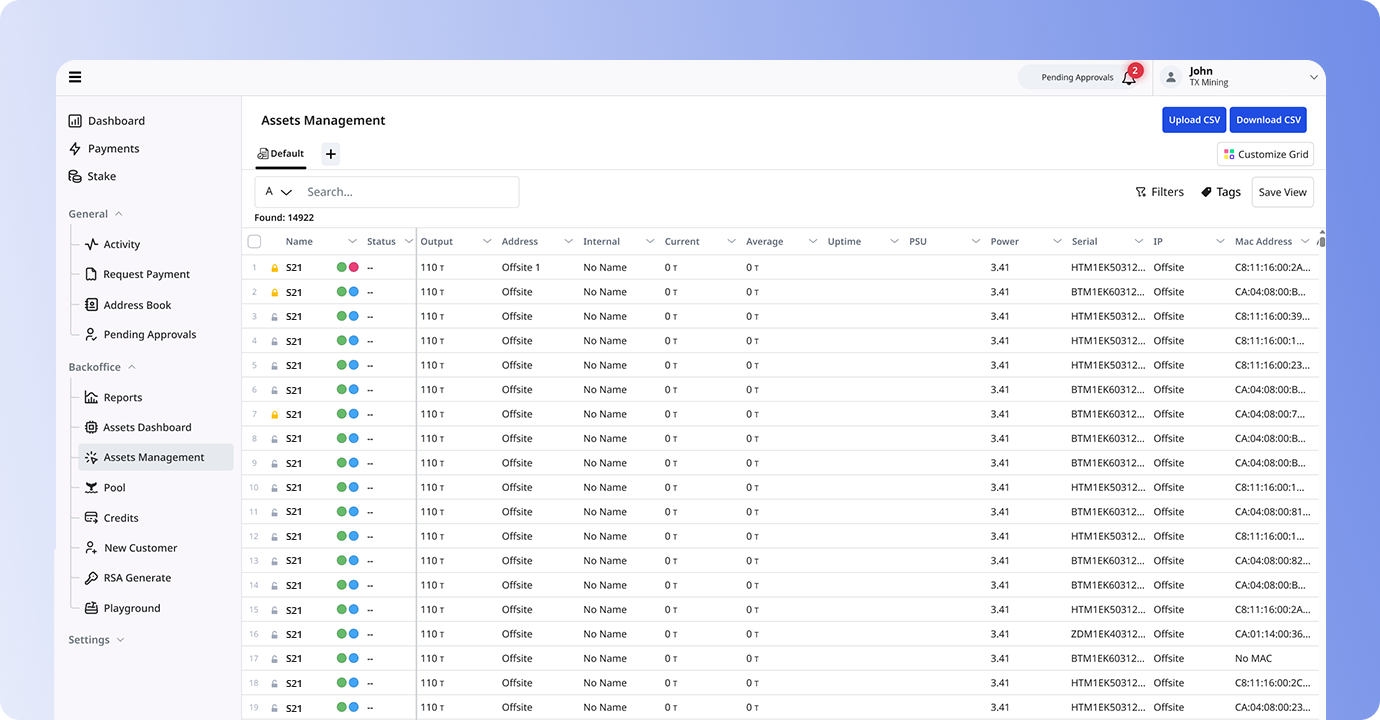Click the red status dot in row 1
The height and width of the screenshot is (720, 1380).
pos(353,268)
